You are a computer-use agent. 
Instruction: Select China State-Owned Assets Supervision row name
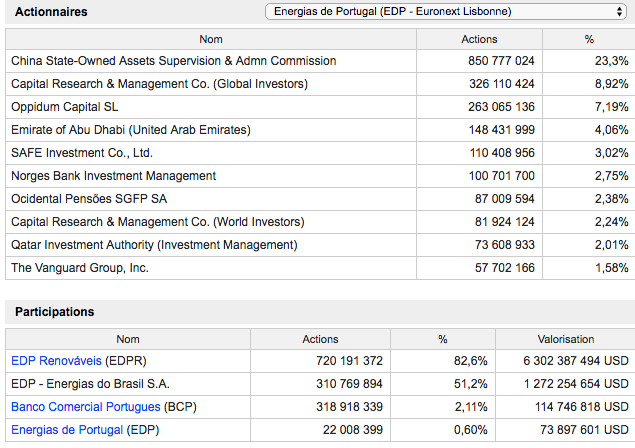pyautogui.click(x=174, y=61)
